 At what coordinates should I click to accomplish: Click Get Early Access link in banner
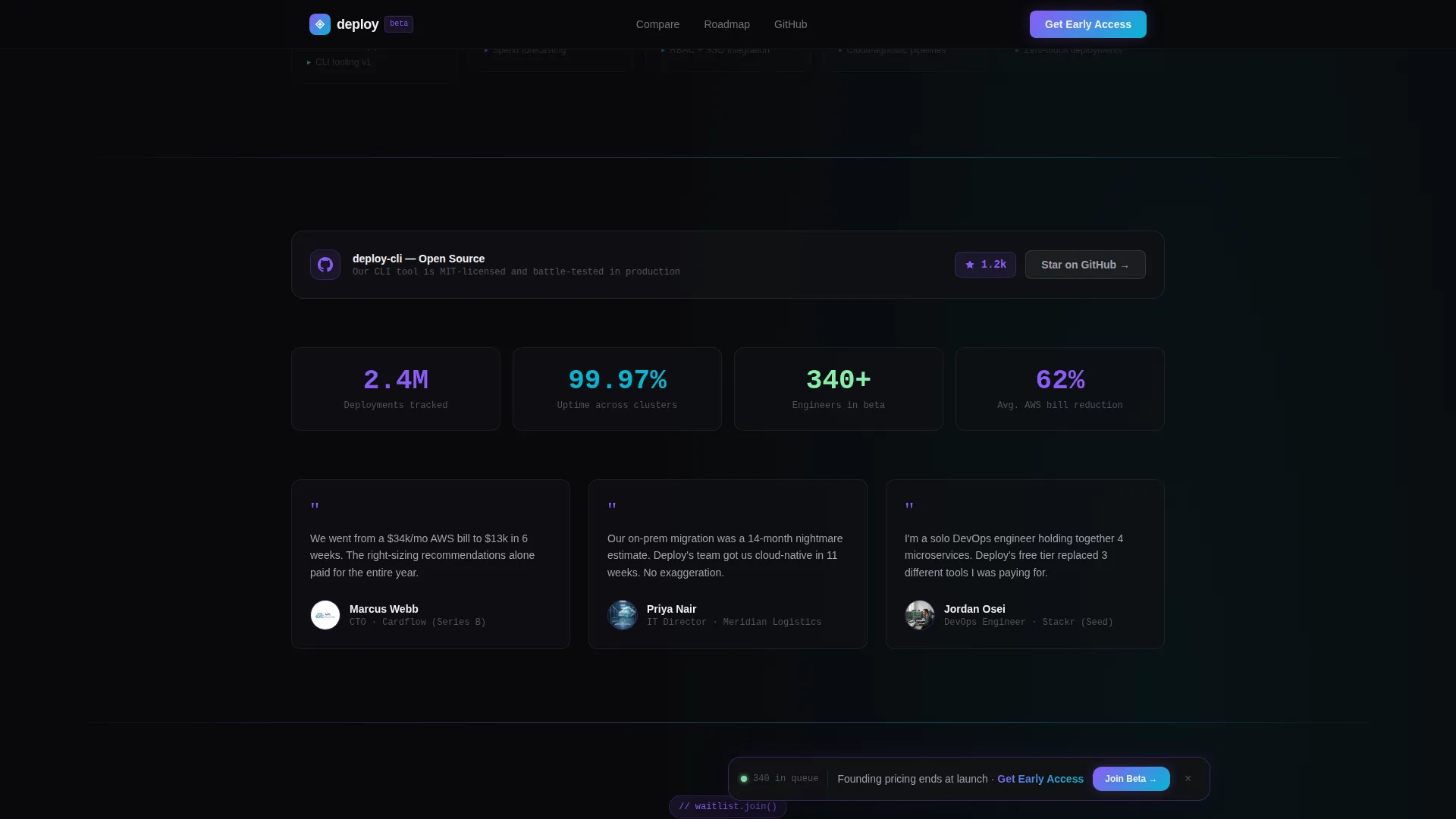coord(1040,779)
